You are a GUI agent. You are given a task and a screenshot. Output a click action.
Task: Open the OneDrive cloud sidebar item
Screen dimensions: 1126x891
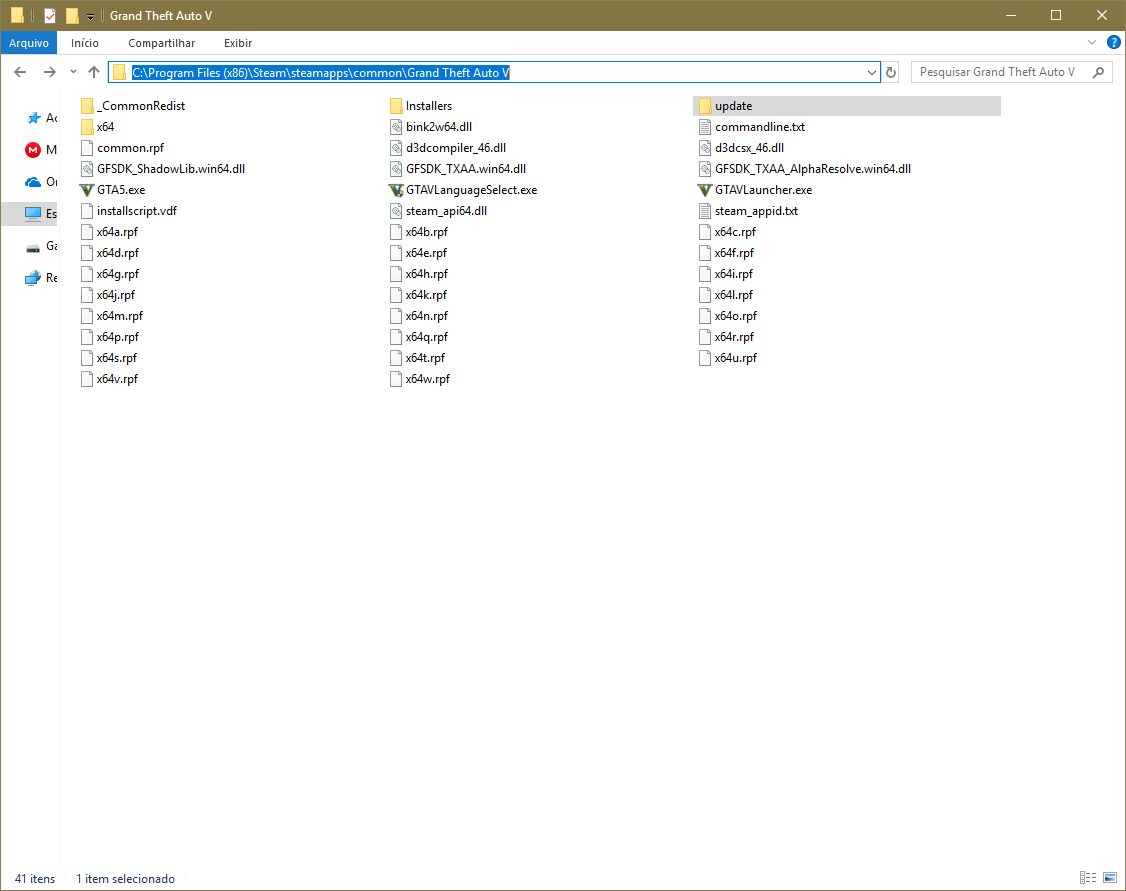pos(33,182)
